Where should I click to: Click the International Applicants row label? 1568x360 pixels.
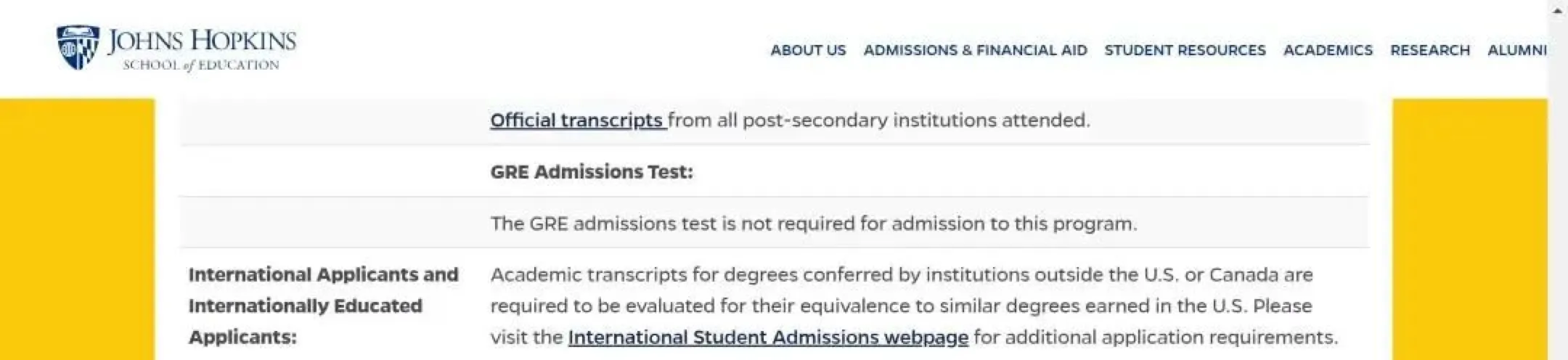pyautogui.click(x=323, y=306)
